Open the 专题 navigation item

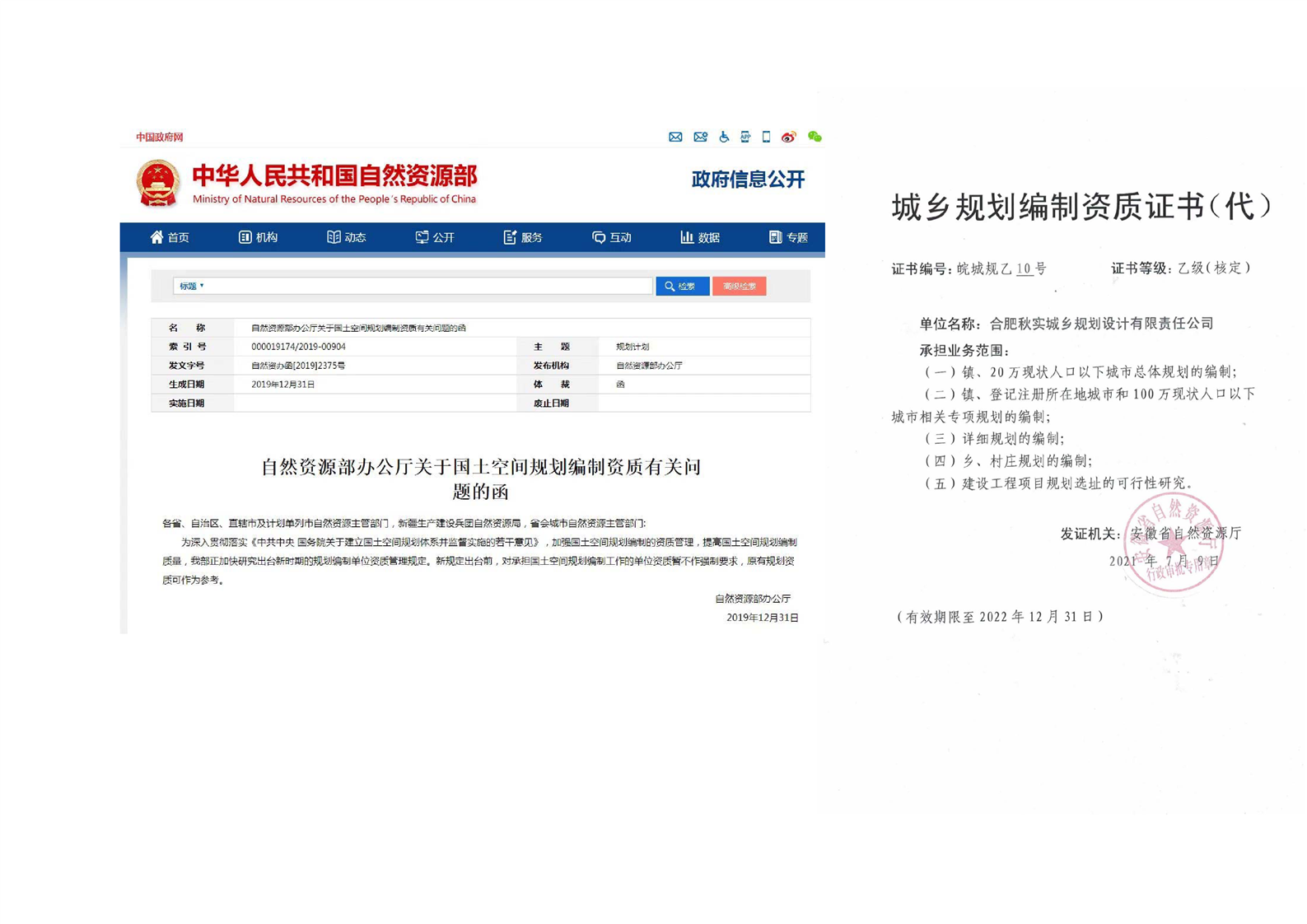click(x=788, y=237)
